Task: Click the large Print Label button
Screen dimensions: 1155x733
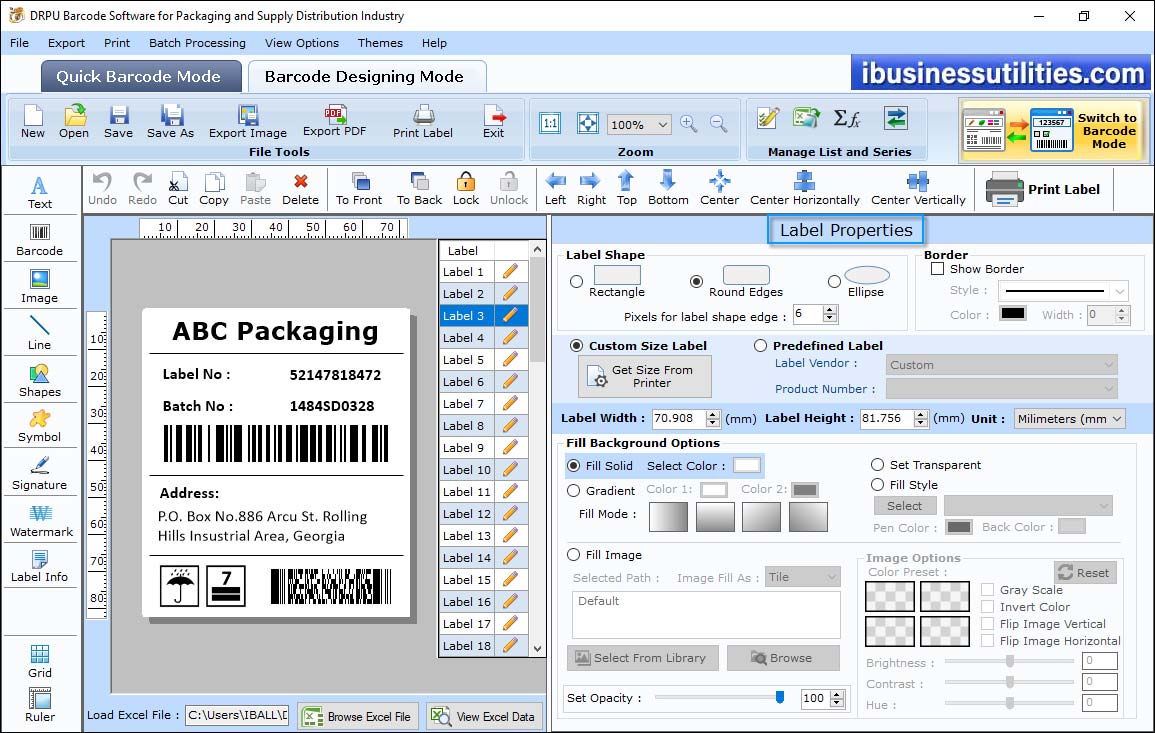Action: pyautogui.click(x=1044, y=189)
